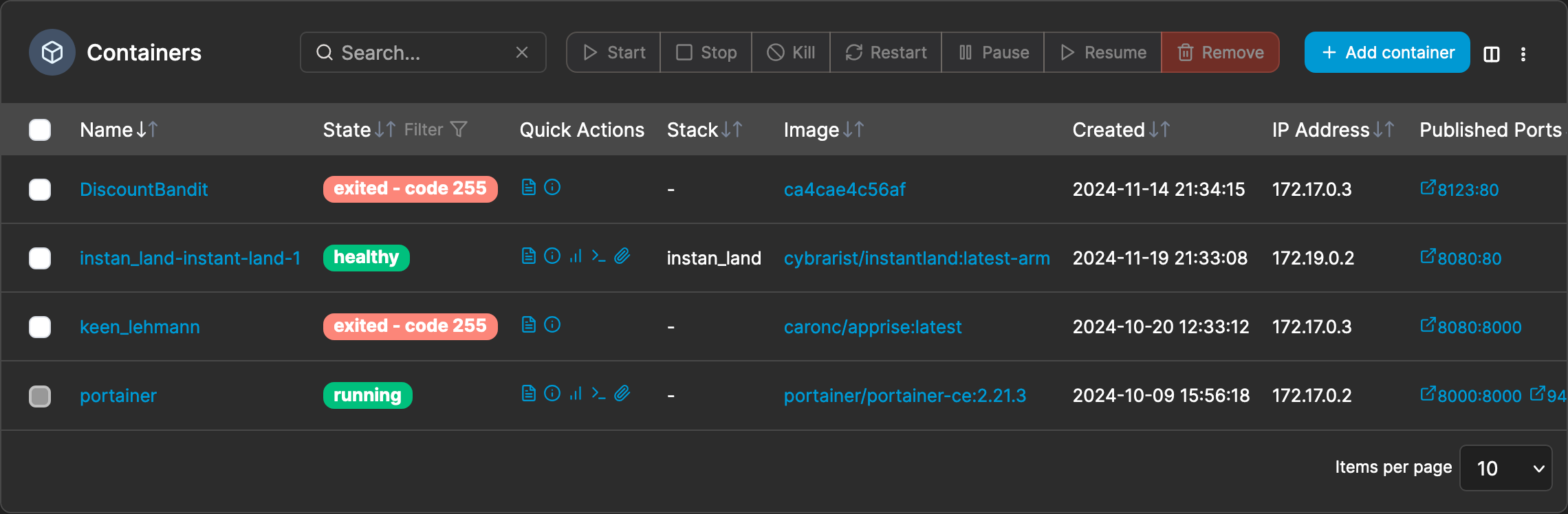Sort by IP Address column arrows
The width and height of the screenshot is (1568, 514).
point(1384,129)
